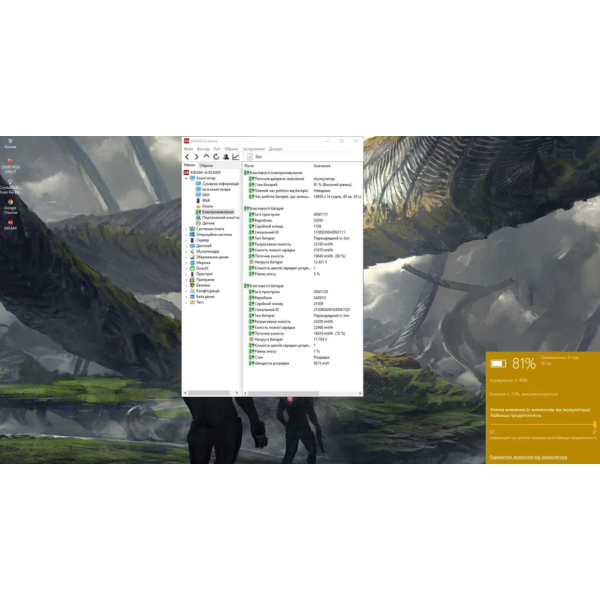Expand the Програми tree node
Image resolution: width=600 pixels, height=600 pixels.
[186, 280]
